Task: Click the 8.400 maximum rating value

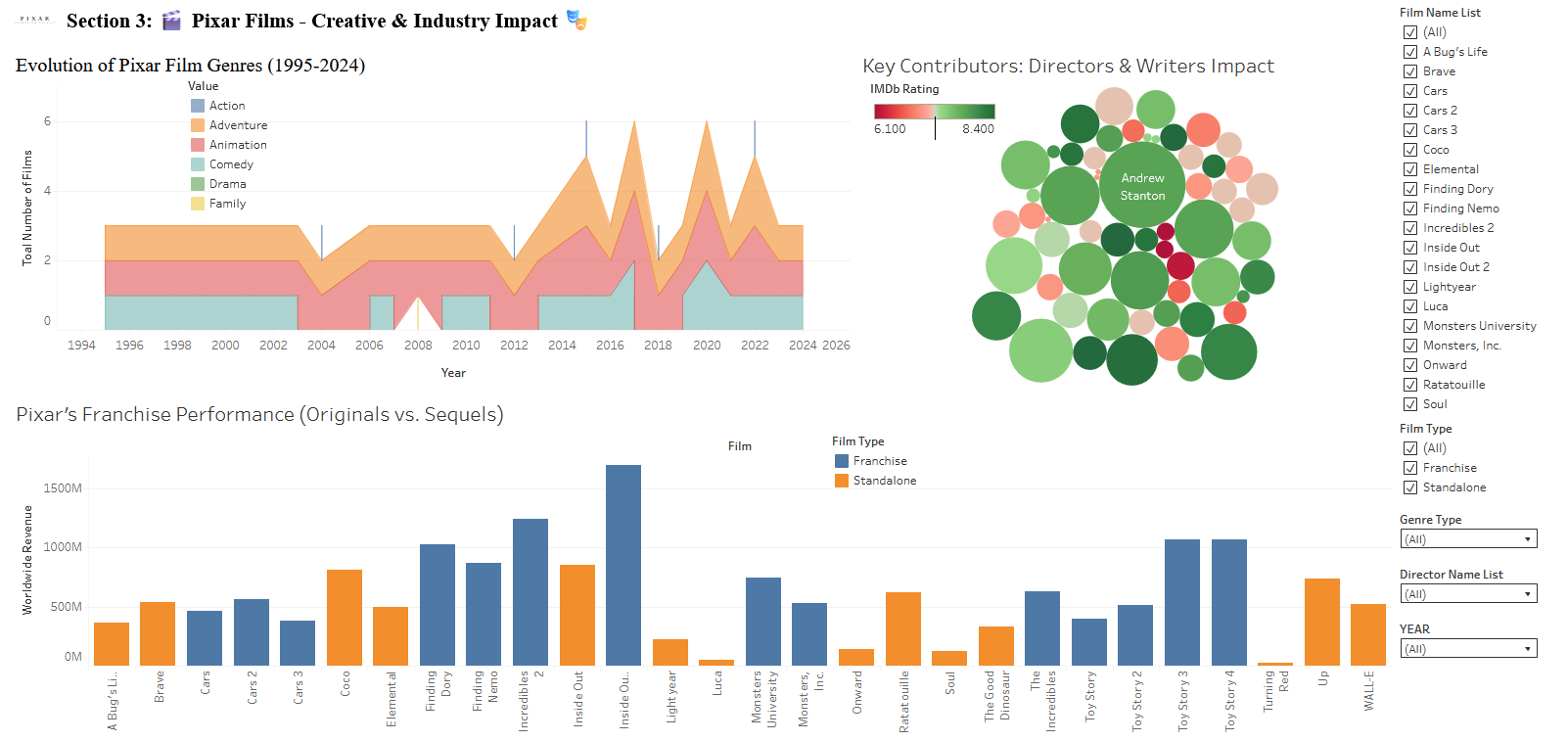Action: (x=978, y=129)
